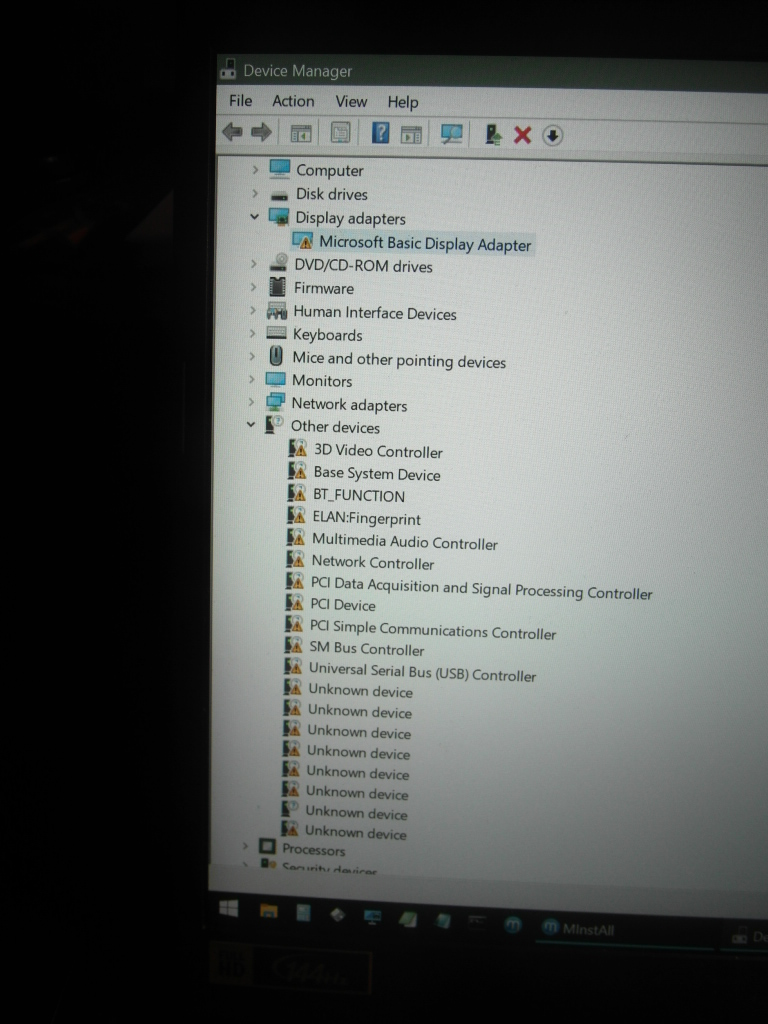
Task: Expand the Keyboards node
Action: pyautogui.click(x=252, y=333)
